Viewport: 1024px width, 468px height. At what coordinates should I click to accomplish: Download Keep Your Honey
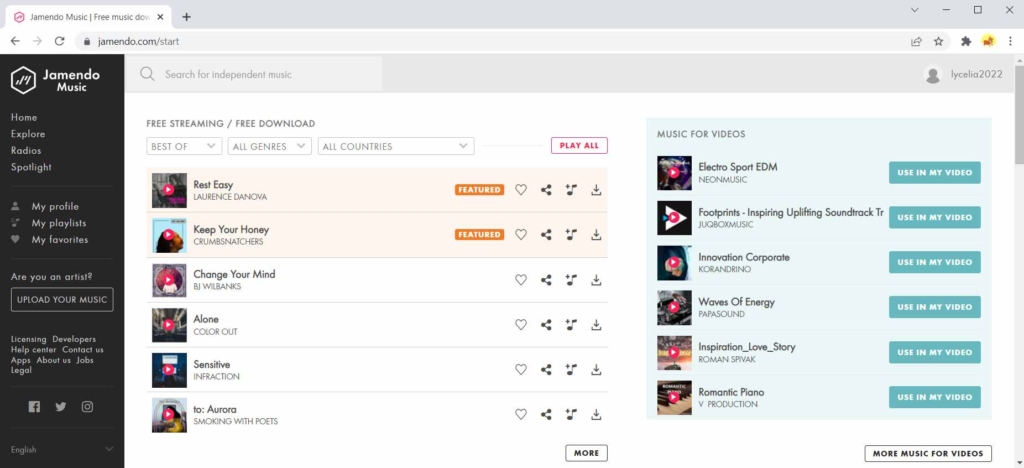point(596,234)
